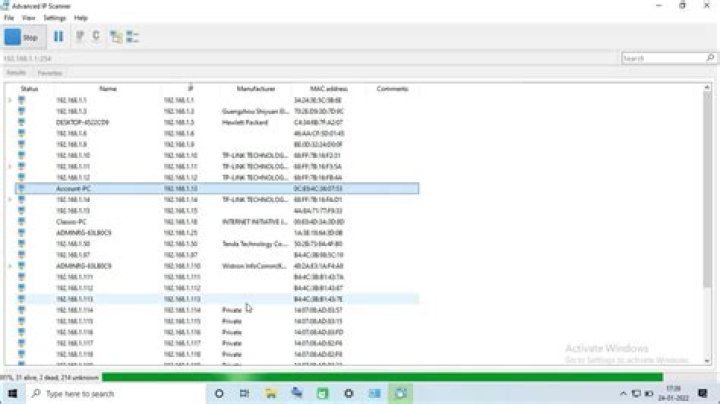Open Settings gear on the taskbar
Image resolution: width=720 pixels, height=404 pixels.
(x=349, y=393)
